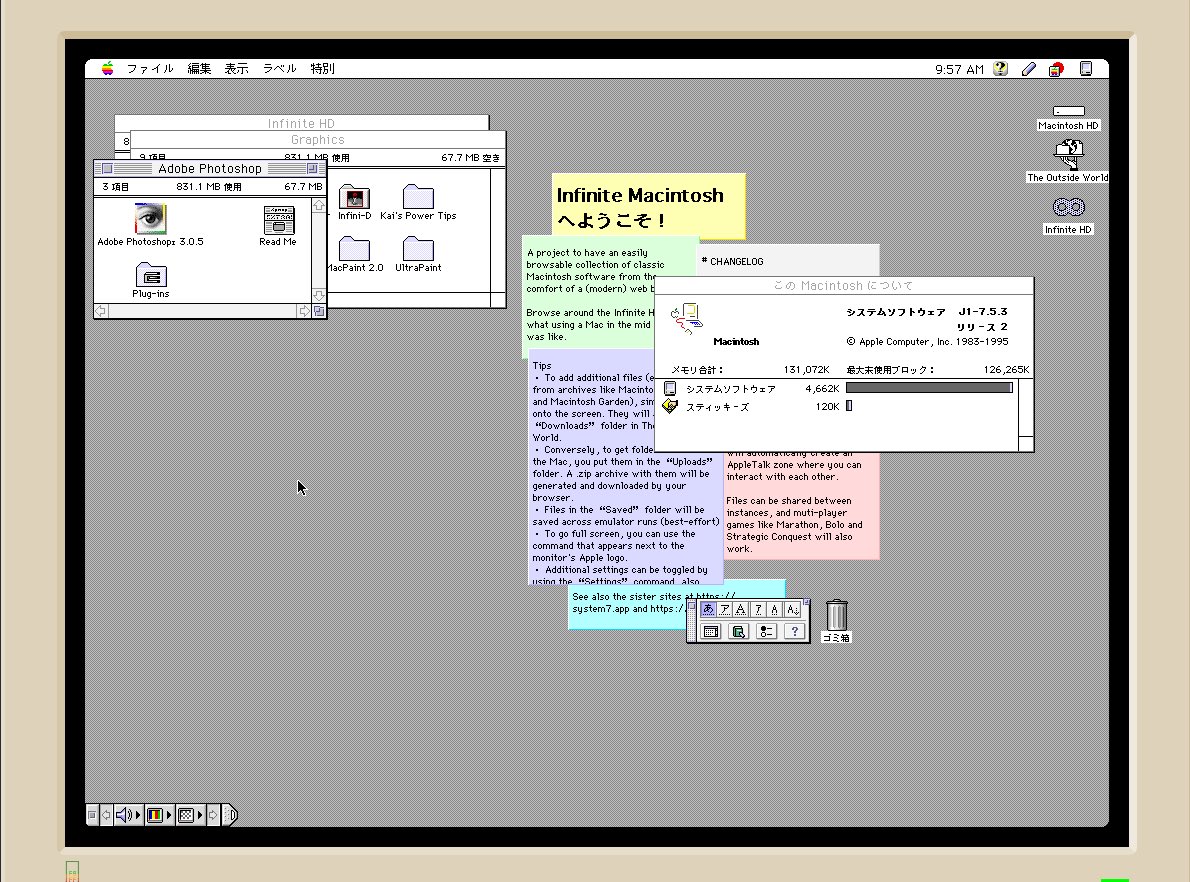Open the help question-mark menu icon
Screen dimensions: 1190x882
1000,68
